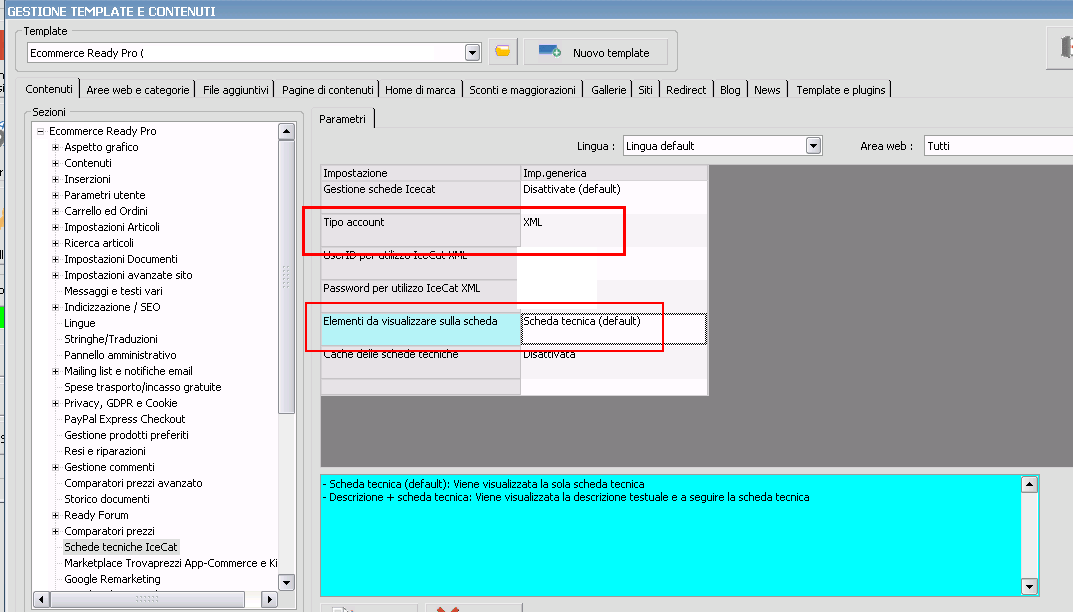
Task: Open the template folder icon button
Action: point(502,52)
